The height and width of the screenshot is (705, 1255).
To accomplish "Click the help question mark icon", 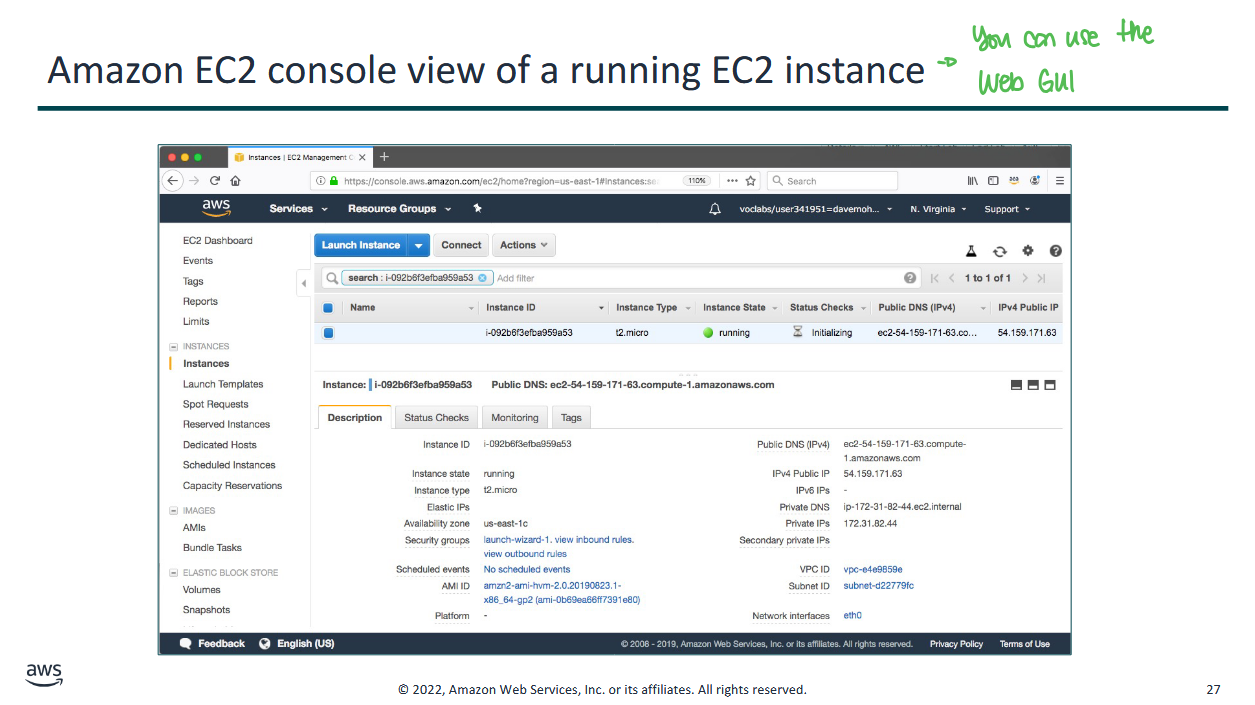I will [1055, 252].
